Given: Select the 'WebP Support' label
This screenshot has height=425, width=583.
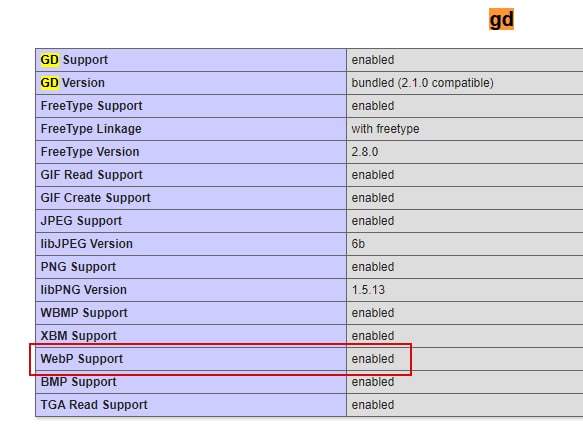Looking at the screenshot, I should click(82, 359).
